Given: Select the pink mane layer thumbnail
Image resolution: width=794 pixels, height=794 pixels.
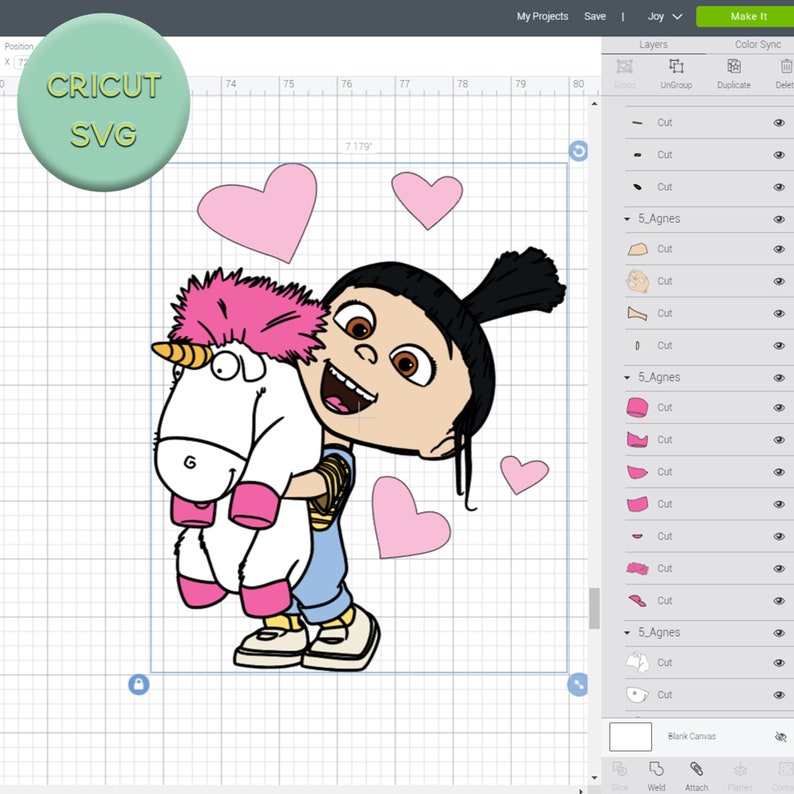Looking at the screenshot, I should (638, 569).
